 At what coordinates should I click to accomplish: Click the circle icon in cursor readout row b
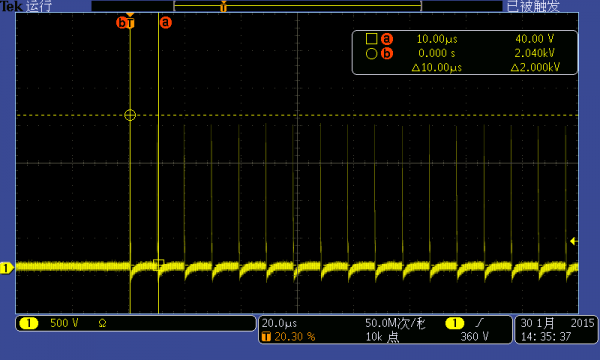tap(371, 54)
